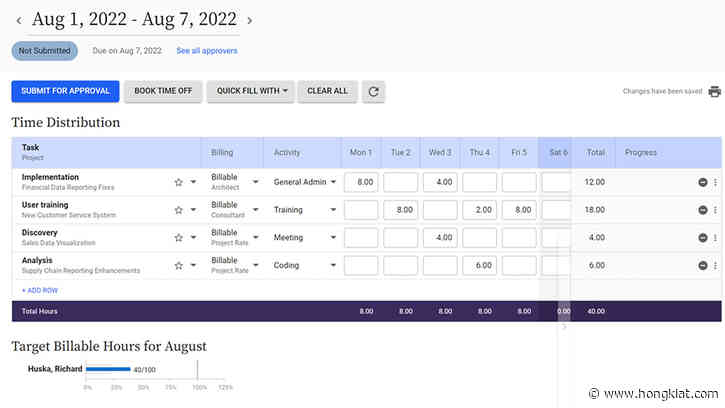725x408 pixels.
Task: Delete the Discovery row using minus icon
Action: coord(702,238)
